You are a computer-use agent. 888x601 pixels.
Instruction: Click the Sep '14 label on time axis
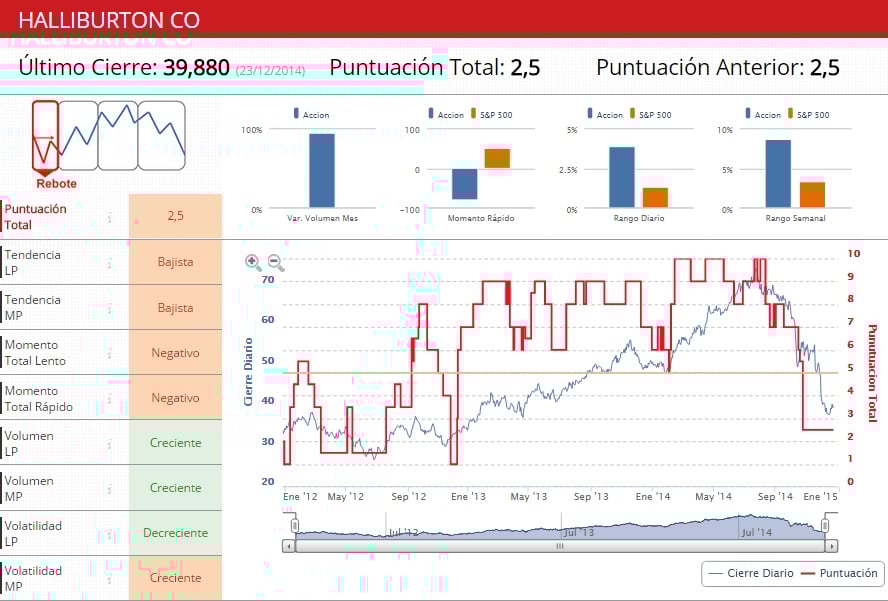coord(775,497)
